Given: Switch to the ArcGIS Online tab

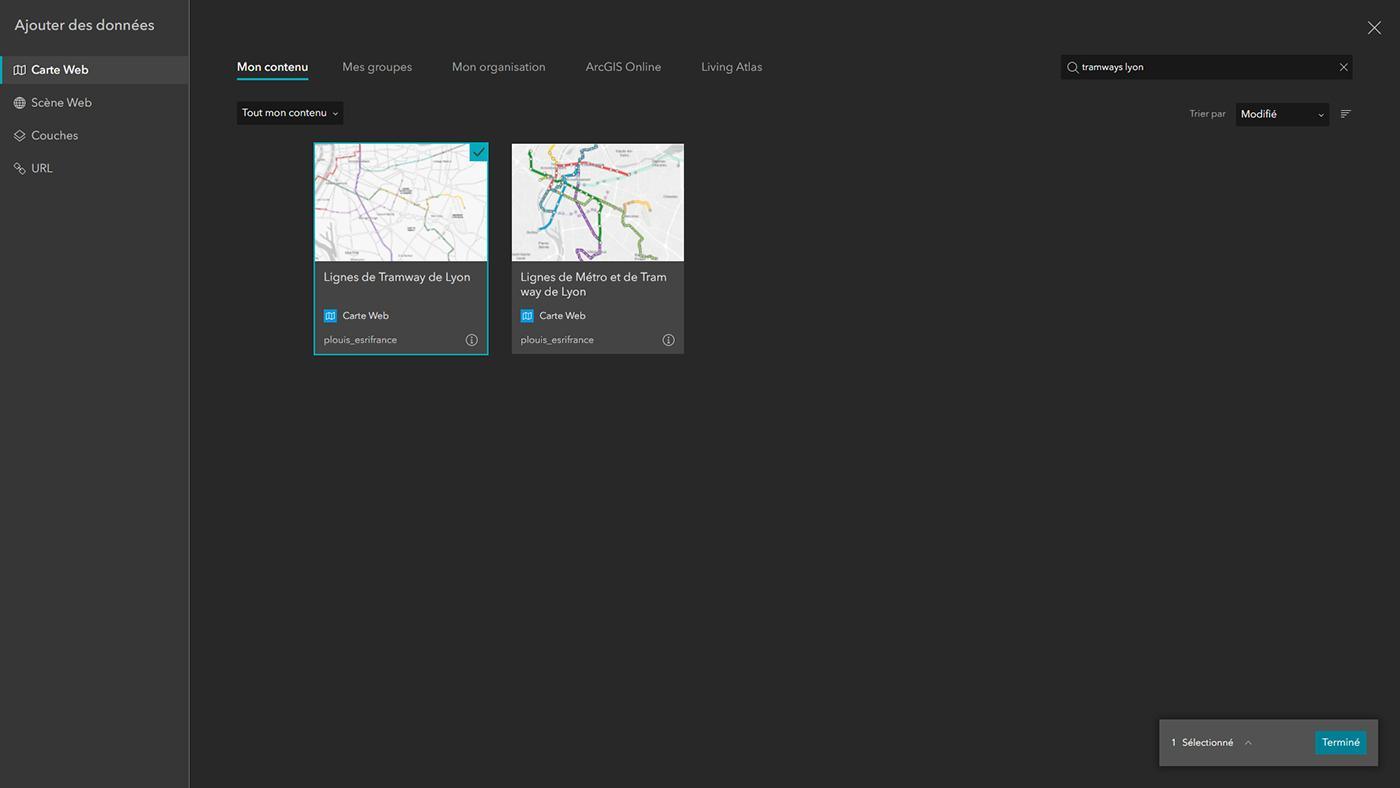Looking at the screenshot, I should point(623,67).
